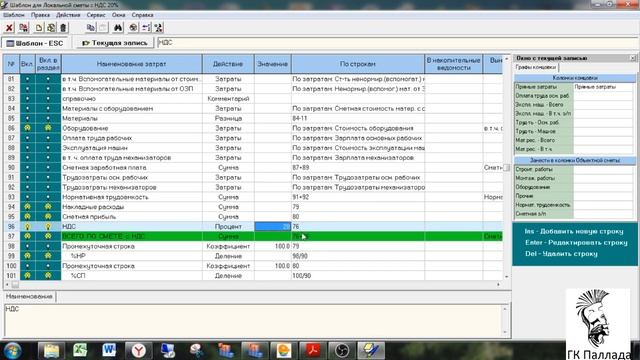Viewport: 640px width, 360px height.
Task: Open the Сервис menu
Action: click(96, 15)
